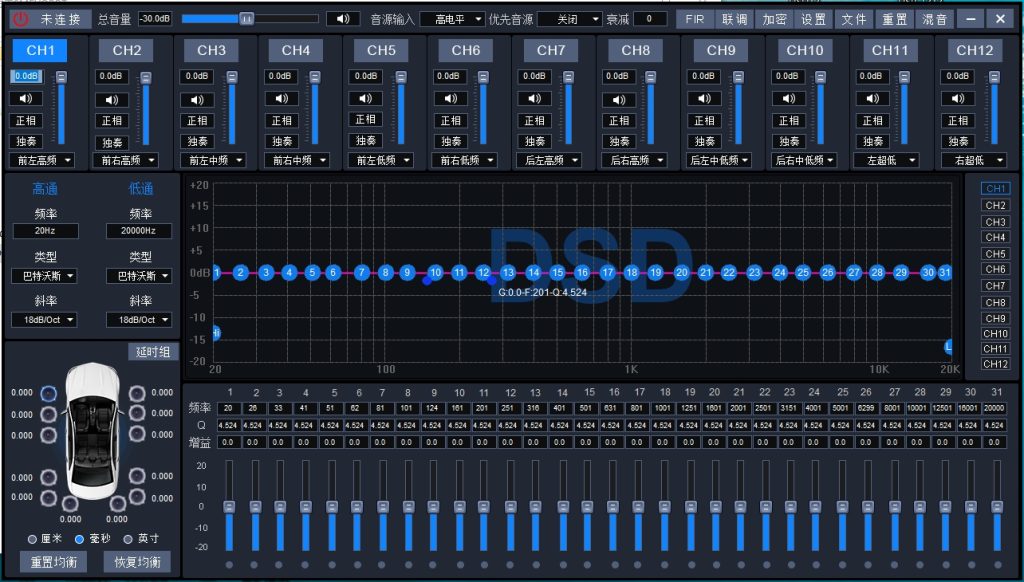Viewport: 1024px width, 582px height.
Task: Select EQ node 1 on the response graph
Action: point(216,272)
